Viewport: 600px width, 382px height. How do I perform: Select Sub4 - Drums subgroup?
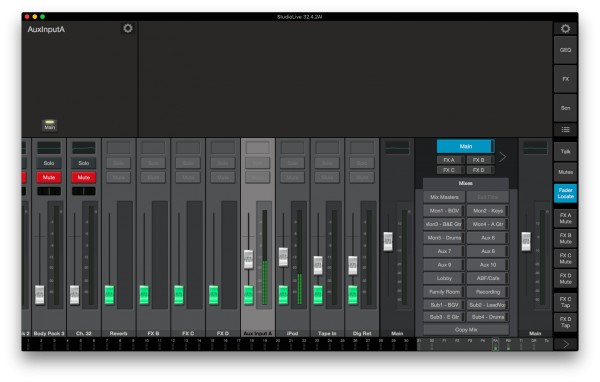point(488,317)
